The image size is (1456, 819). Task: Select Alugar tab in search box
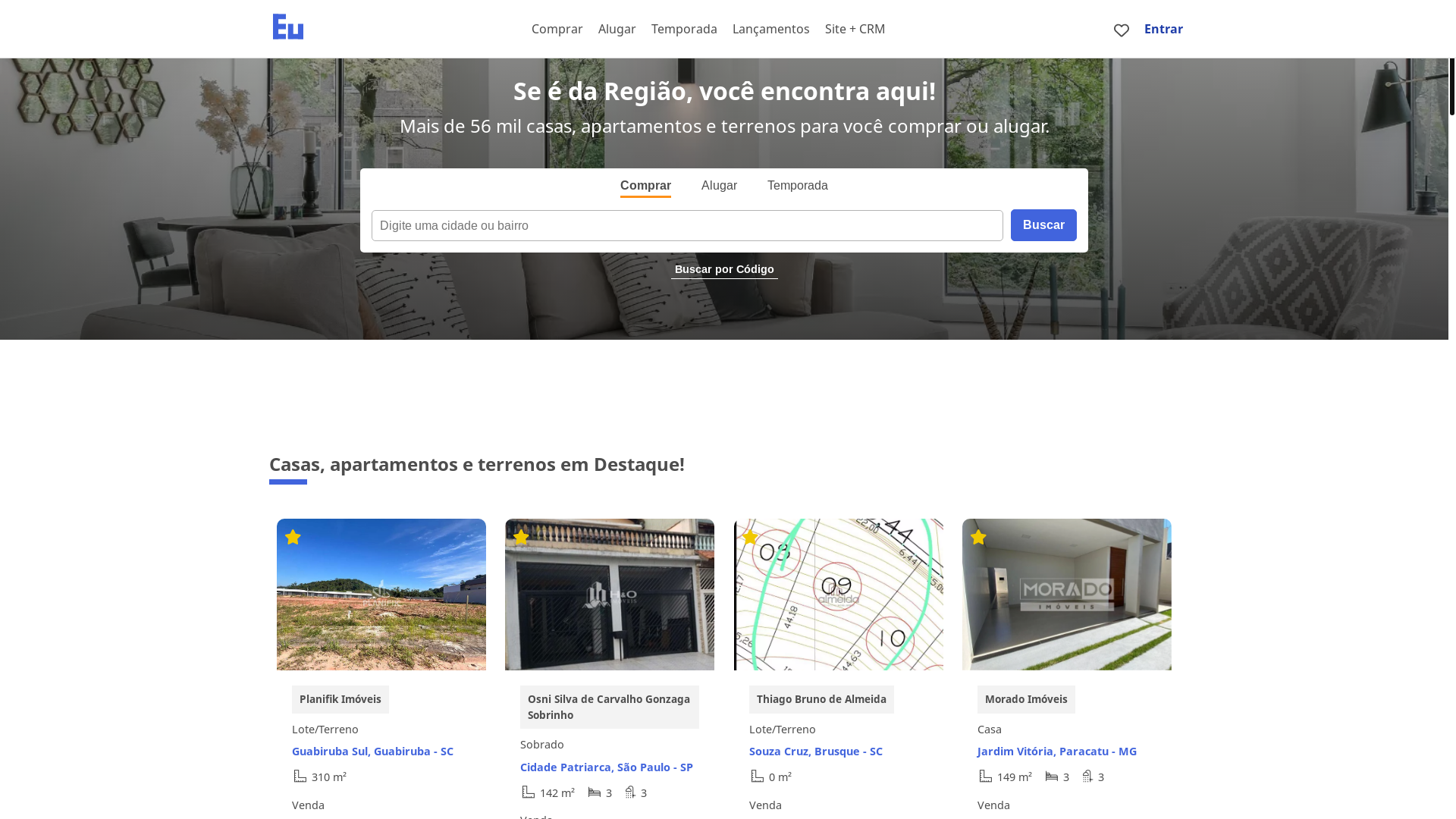(x=719, y=186)
